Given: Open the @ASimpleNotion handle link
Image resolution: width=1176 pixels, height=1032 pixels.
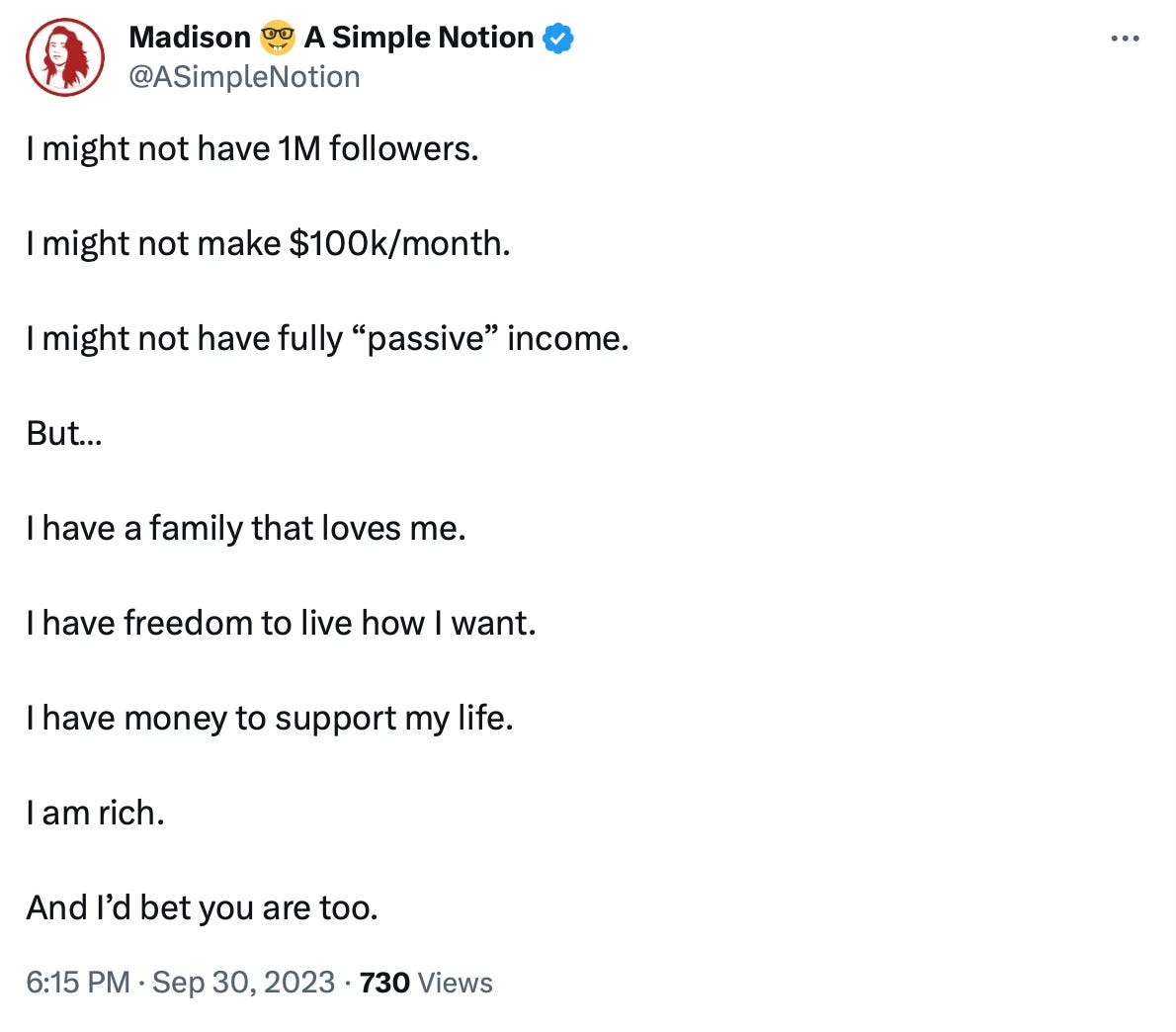Looking at the screenshot, I should (x=244, y=77).
